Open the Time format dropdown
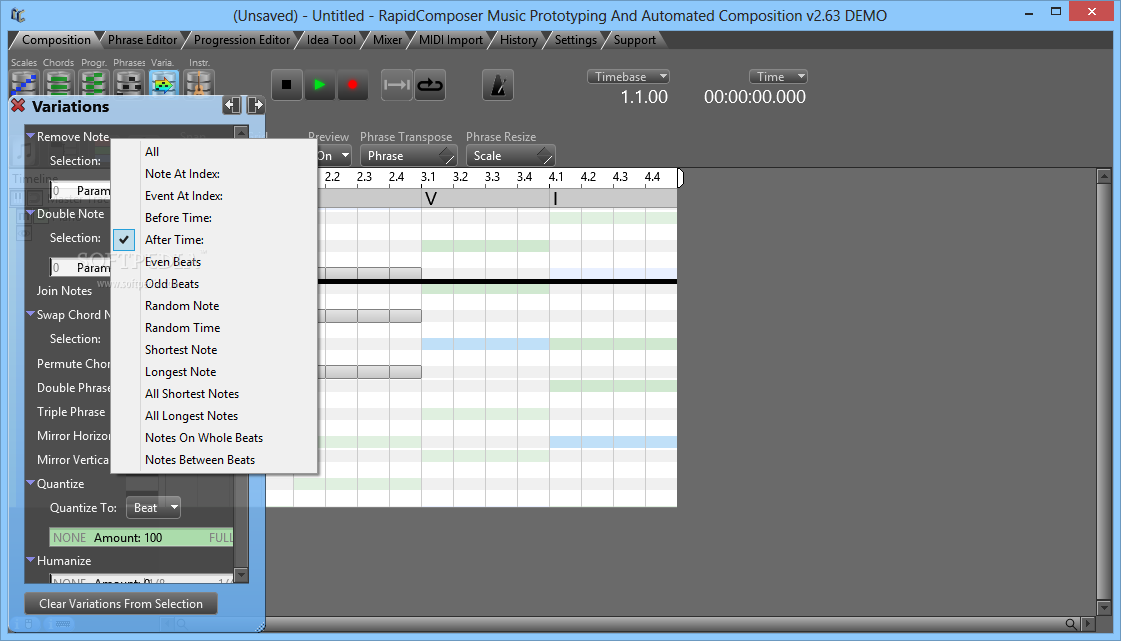 click(x=778, y=76)
